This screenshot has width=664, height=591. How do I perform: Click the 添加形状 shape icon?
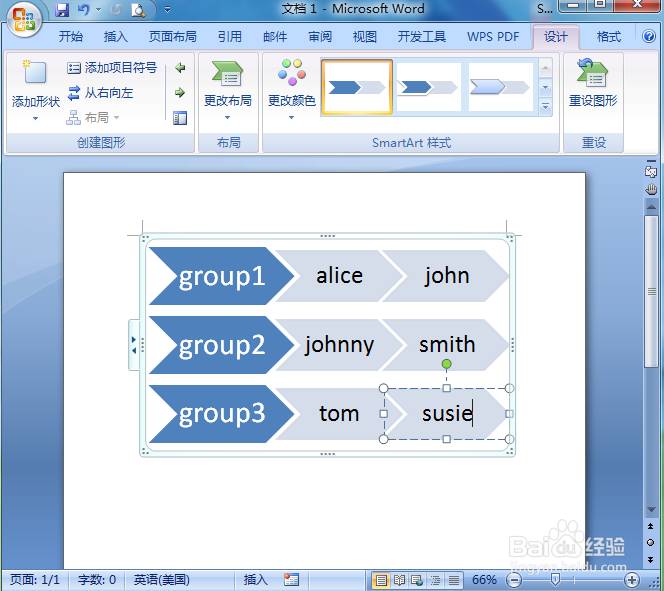point(35,72)
